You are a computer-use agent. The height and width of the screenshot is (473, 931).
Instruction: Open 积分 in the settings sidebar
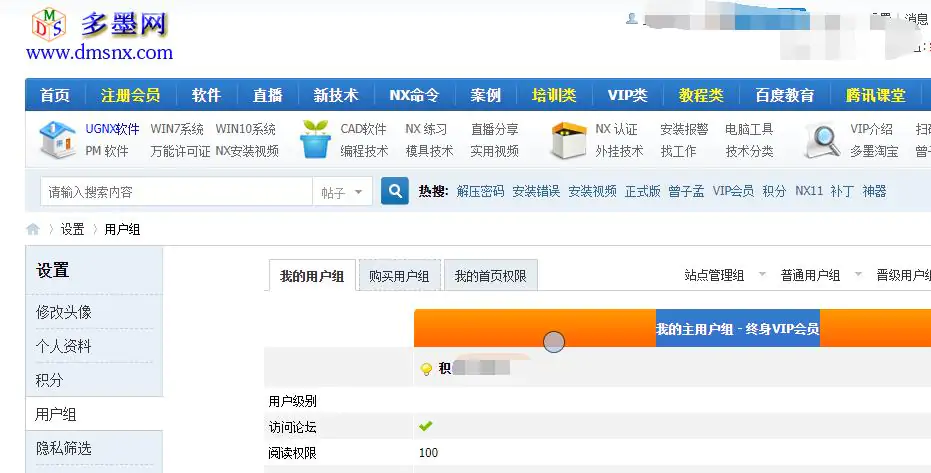coord(49,380)
